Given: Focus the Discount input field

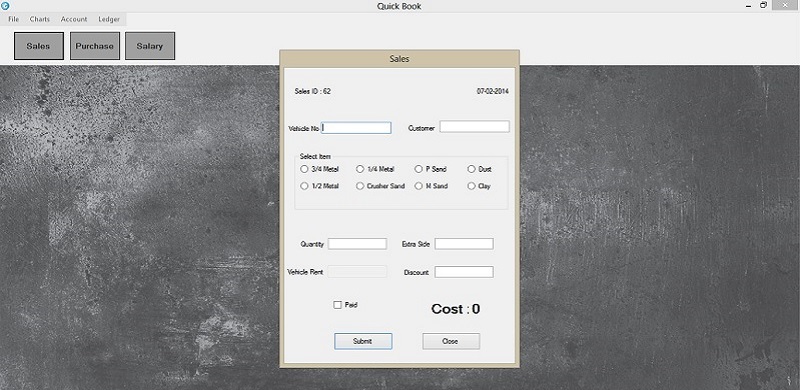Looking at the screenshot, I should (x=464, y=272).
